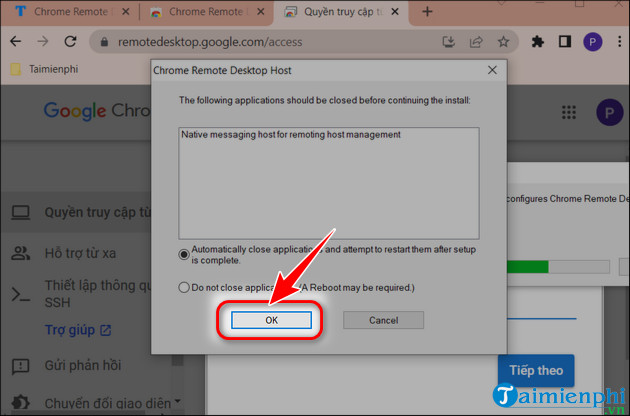
Task: Open Hỗ trợ từ xa sidebar item
Action: [x=80, y=253]
